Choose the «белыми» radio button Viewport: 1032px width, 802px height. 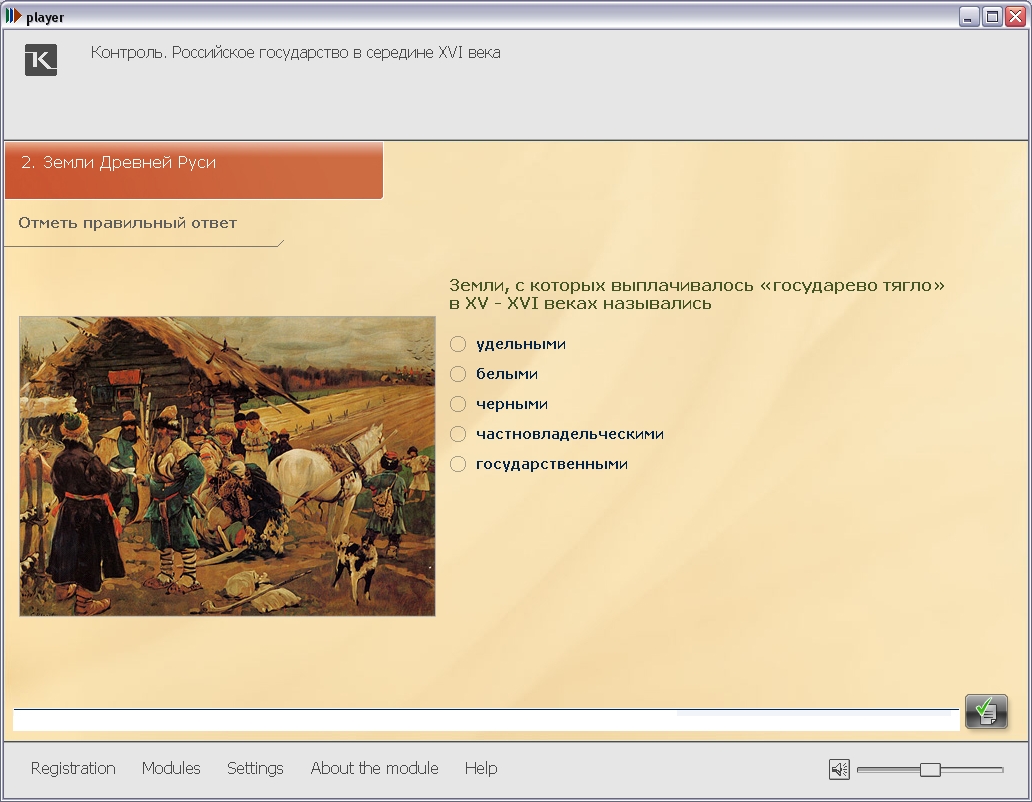tap(459, 374)
